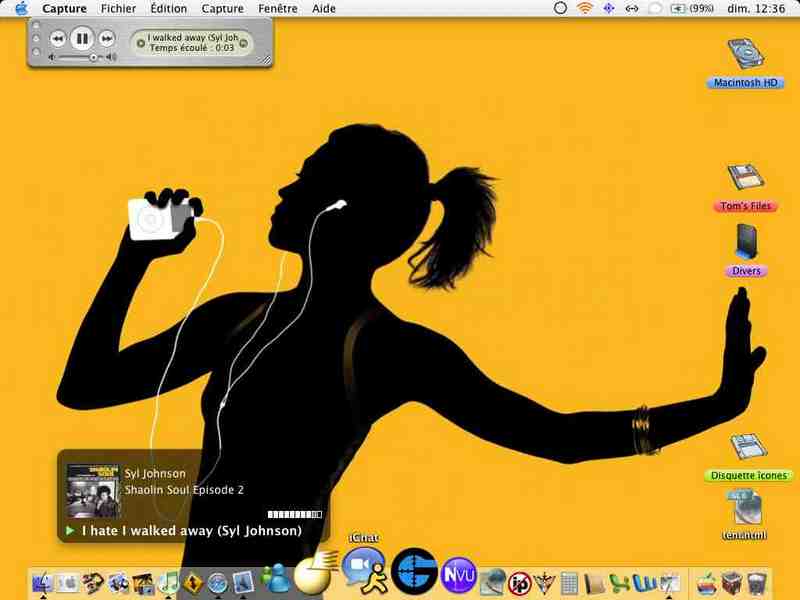The width and height of the screenshot is (800, 600).
Task: Skip to the next track in iTunes
Action: tap(106, 39)
